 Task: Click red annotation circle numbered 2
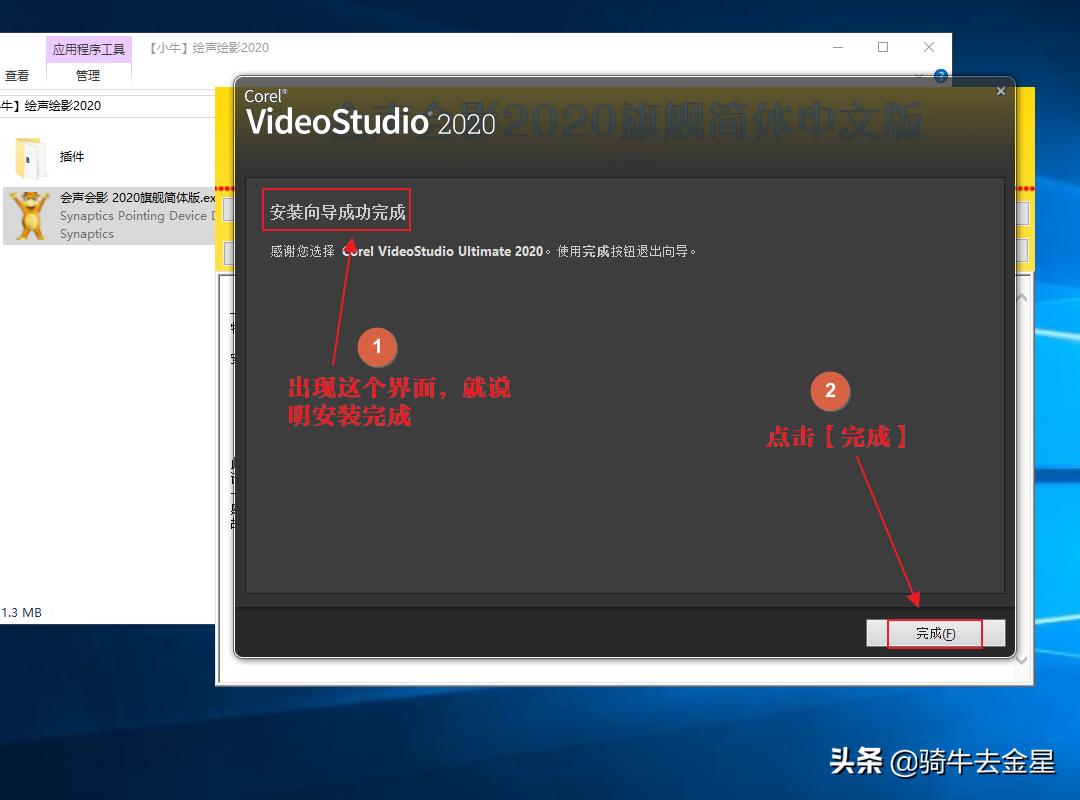[x=830, y=391]
